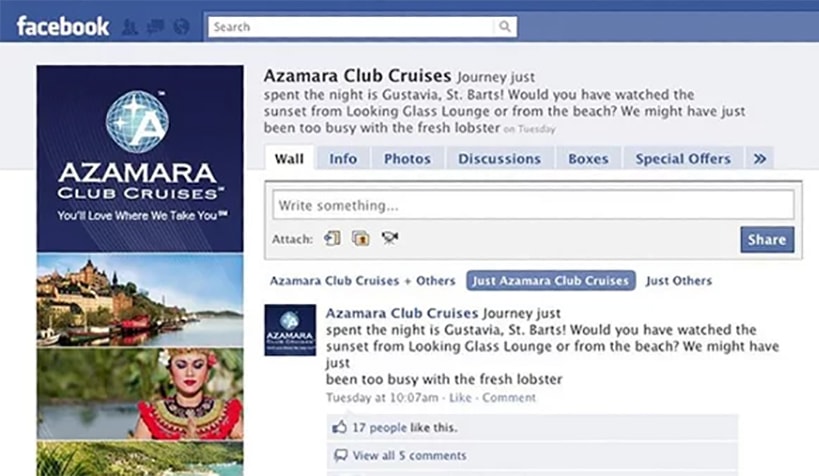Select Just Azamara Club Cruises filter
The height and width of the screenshot is (476, 819).
(x=551, y=281)
